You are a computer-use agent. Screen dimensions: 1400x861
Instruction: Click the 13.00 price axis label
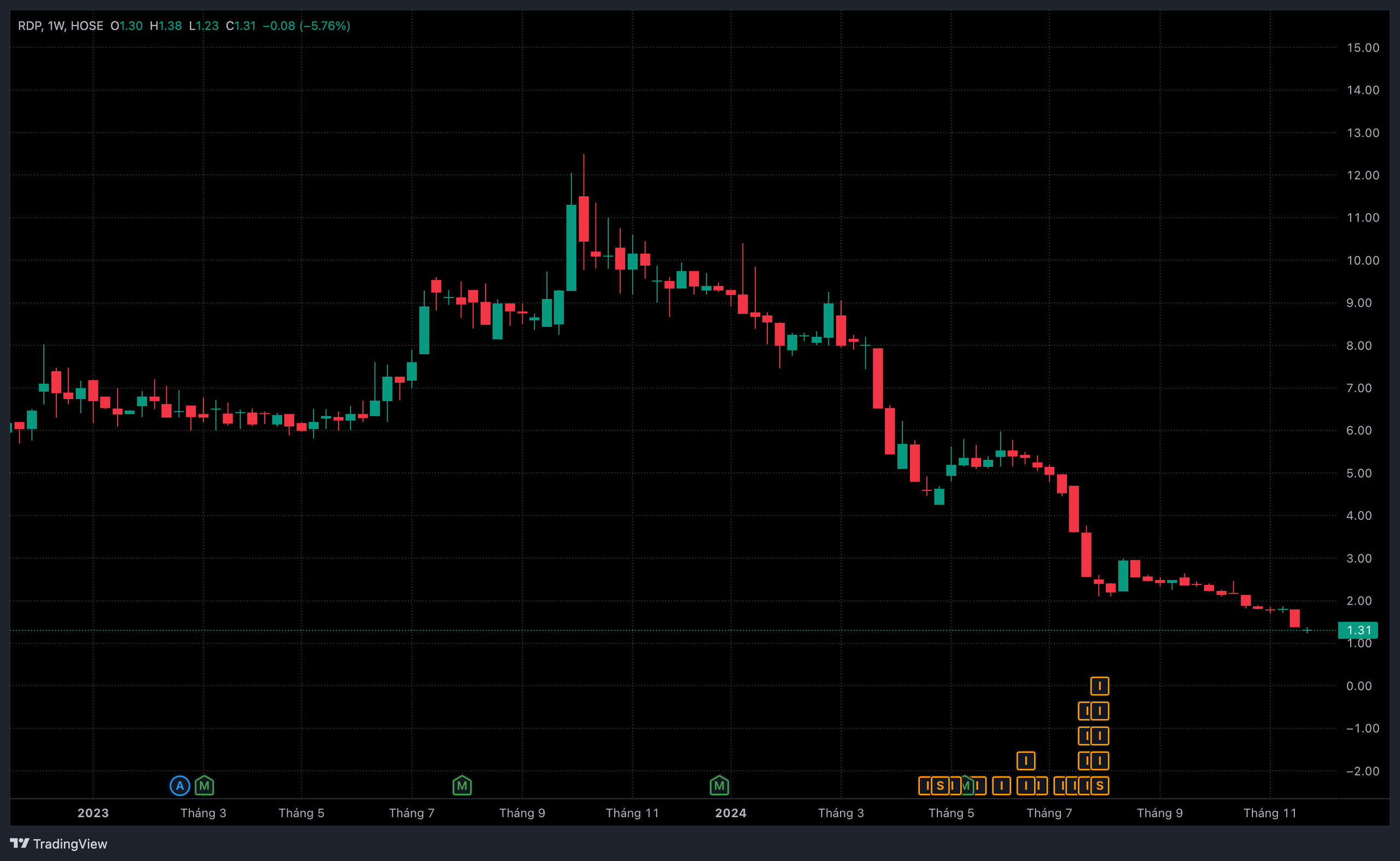pos(1363,133)
